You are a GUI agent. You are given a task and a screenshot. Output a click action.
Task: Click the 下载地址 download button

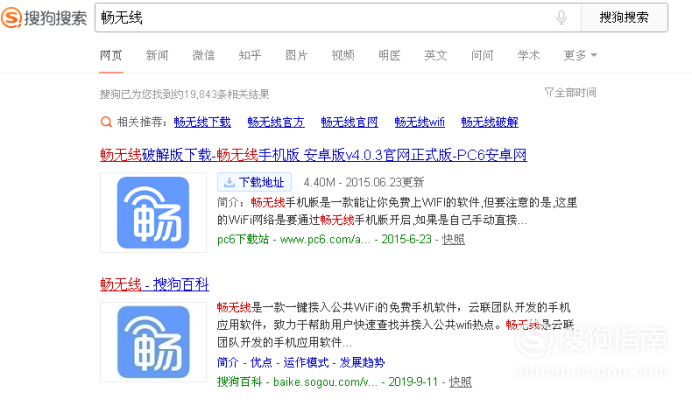[254, 182]
